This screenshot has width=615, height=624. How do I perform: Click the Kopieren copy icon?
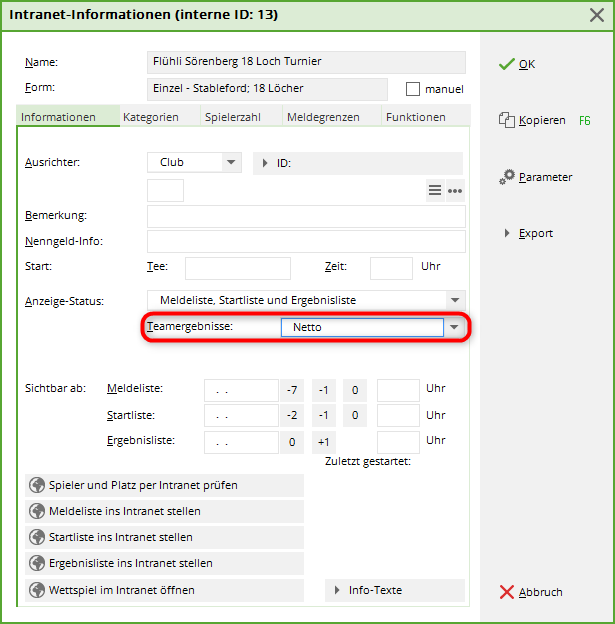507,120
